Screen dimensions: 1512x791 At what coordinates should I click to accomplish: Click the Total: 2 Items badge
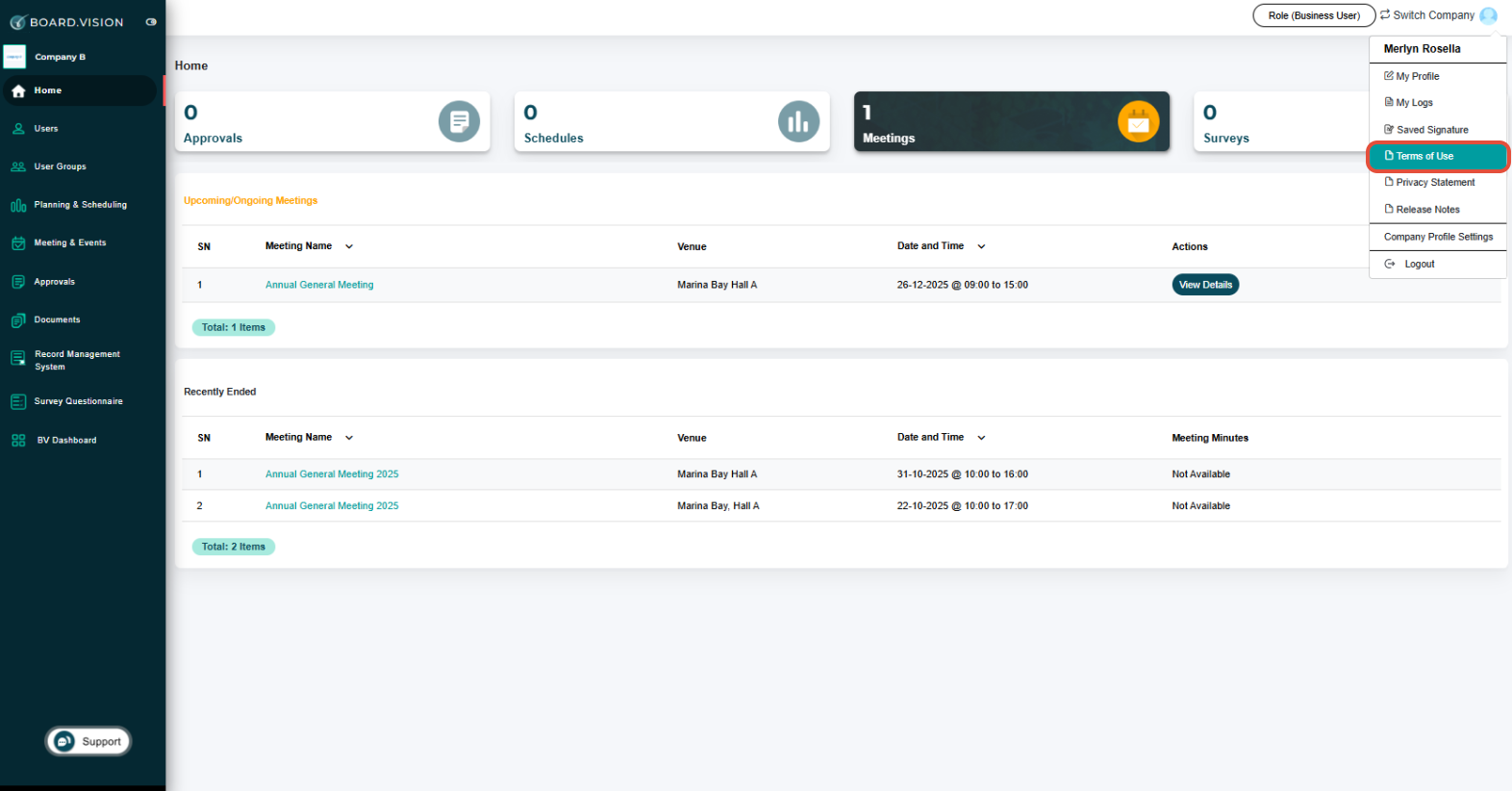click(x=234, y=547)
